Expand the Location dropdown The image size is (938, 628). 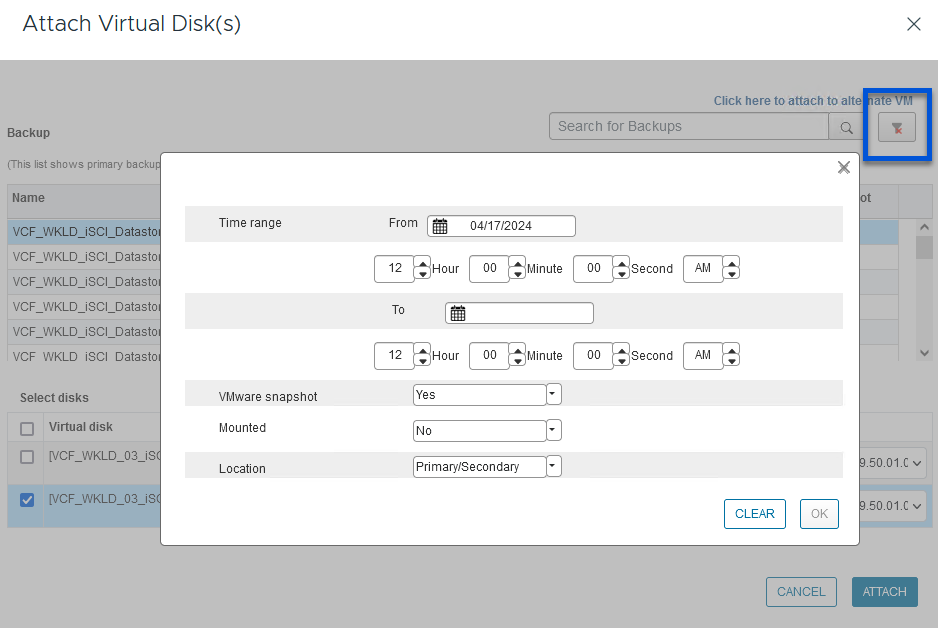[554, 466]
